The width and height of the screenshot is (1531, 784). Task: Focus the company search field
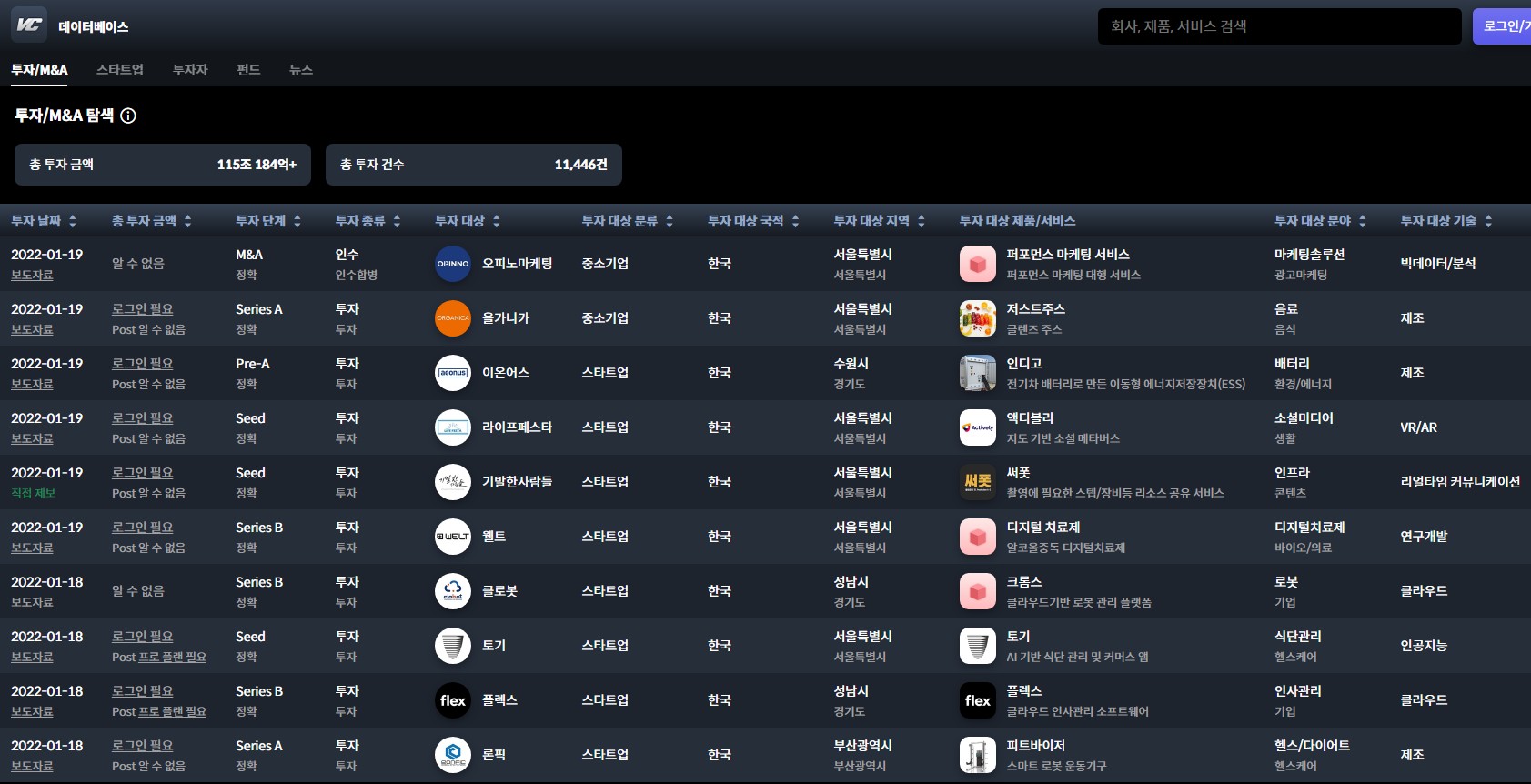point(1278,26)
